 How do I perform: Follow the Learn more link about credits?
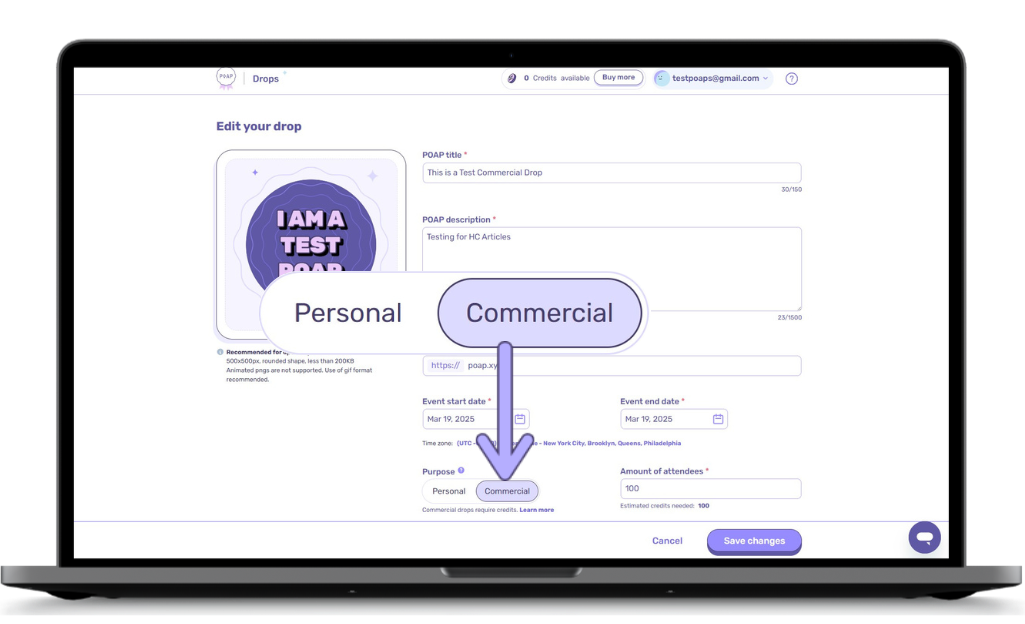click(x=536, y=510)
